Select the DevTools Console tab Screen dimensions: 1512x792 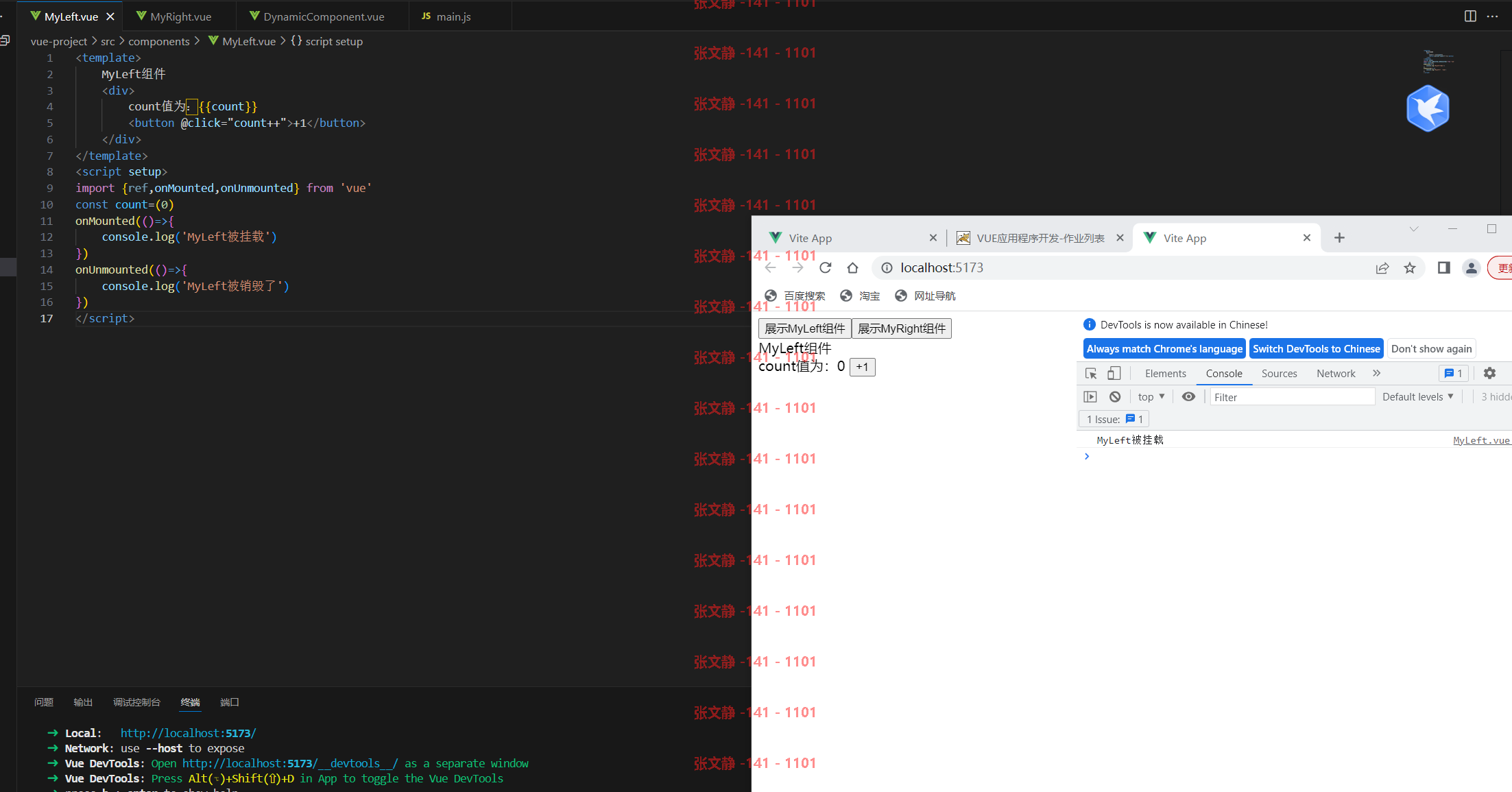click(1224, 373)
